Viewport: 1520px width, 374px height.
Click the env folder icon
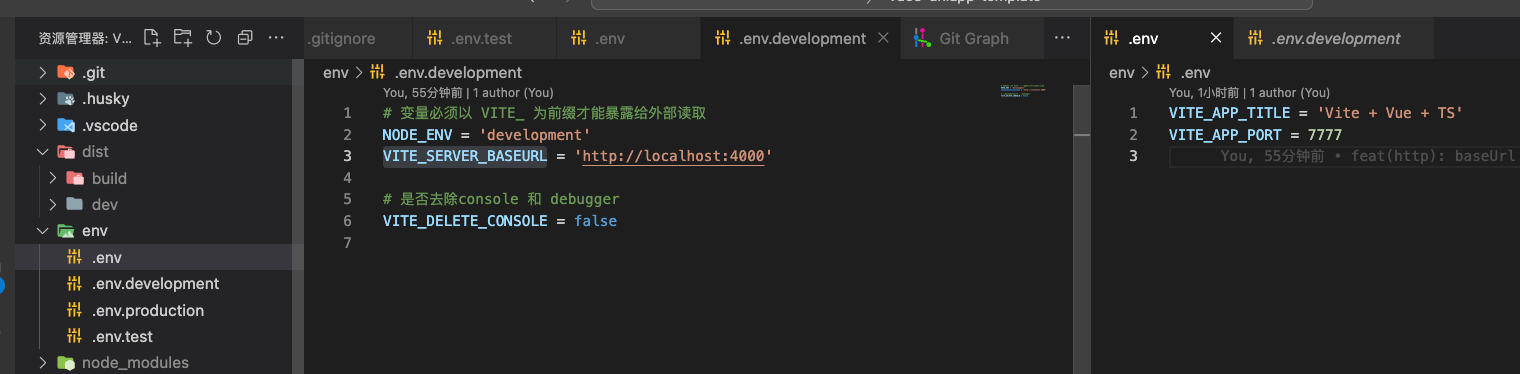tap(66, 231)
